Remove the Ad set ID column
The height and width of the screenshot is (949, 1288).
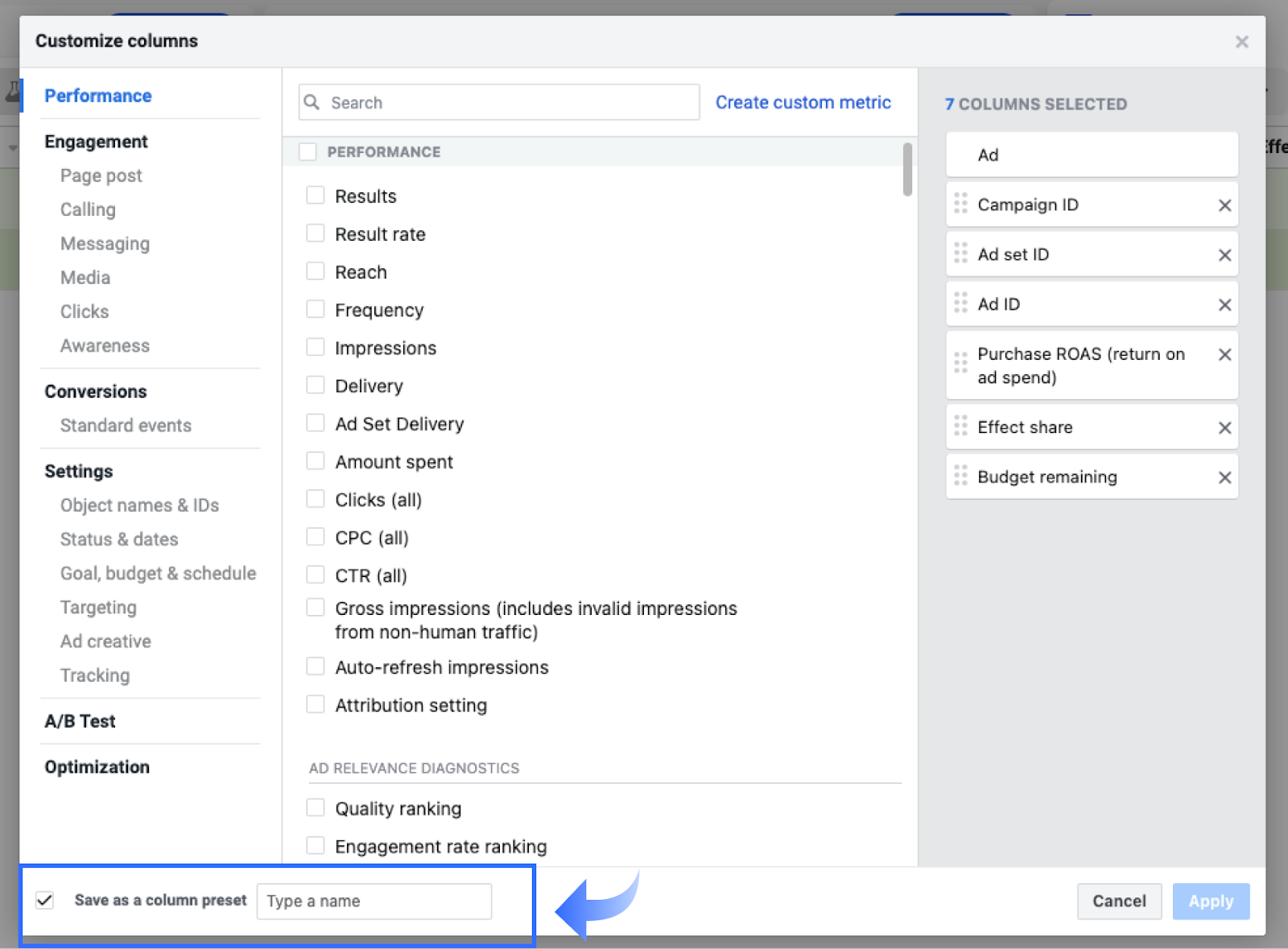[x=1224, y=255]
